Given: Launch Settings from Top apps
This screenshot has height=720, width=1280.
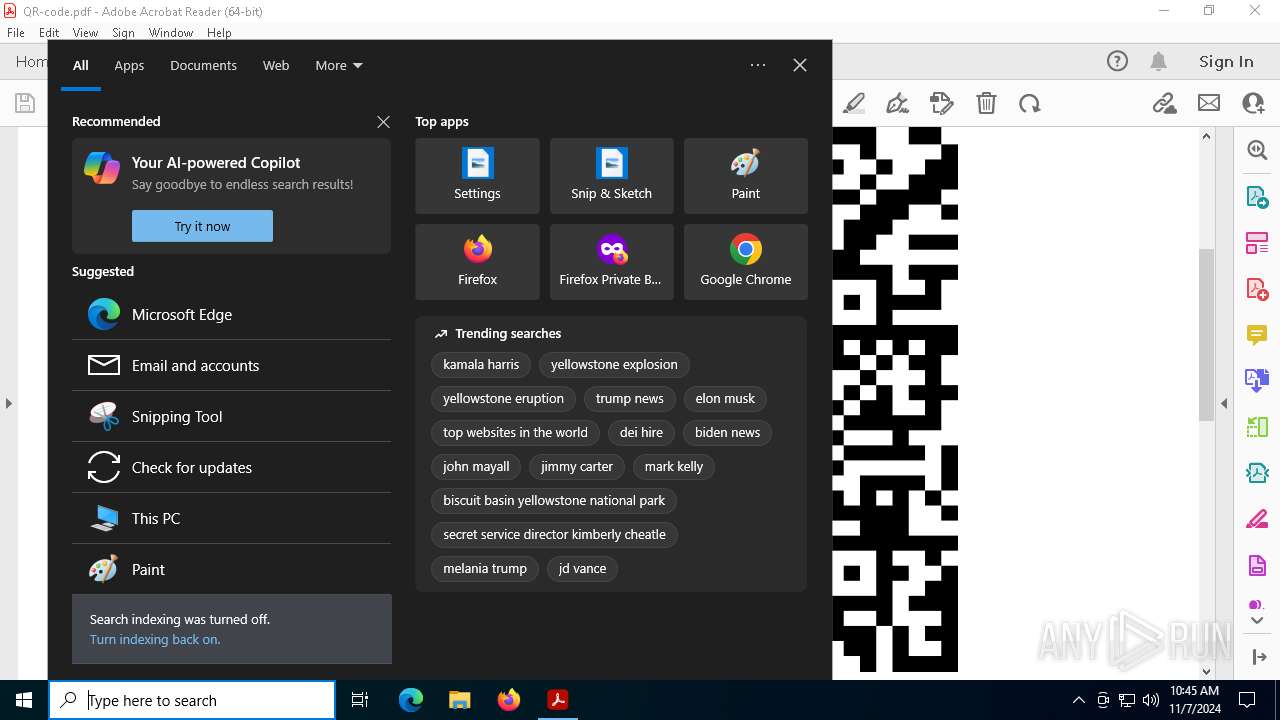Looking at the screenshot, I should 477,176.
